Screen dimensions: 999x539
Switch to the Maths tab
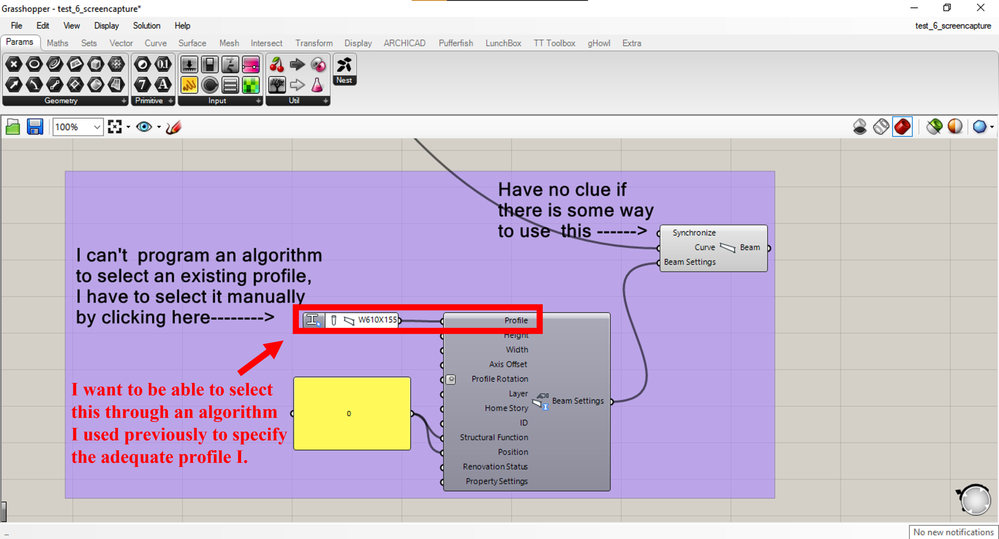click(57, 43)
